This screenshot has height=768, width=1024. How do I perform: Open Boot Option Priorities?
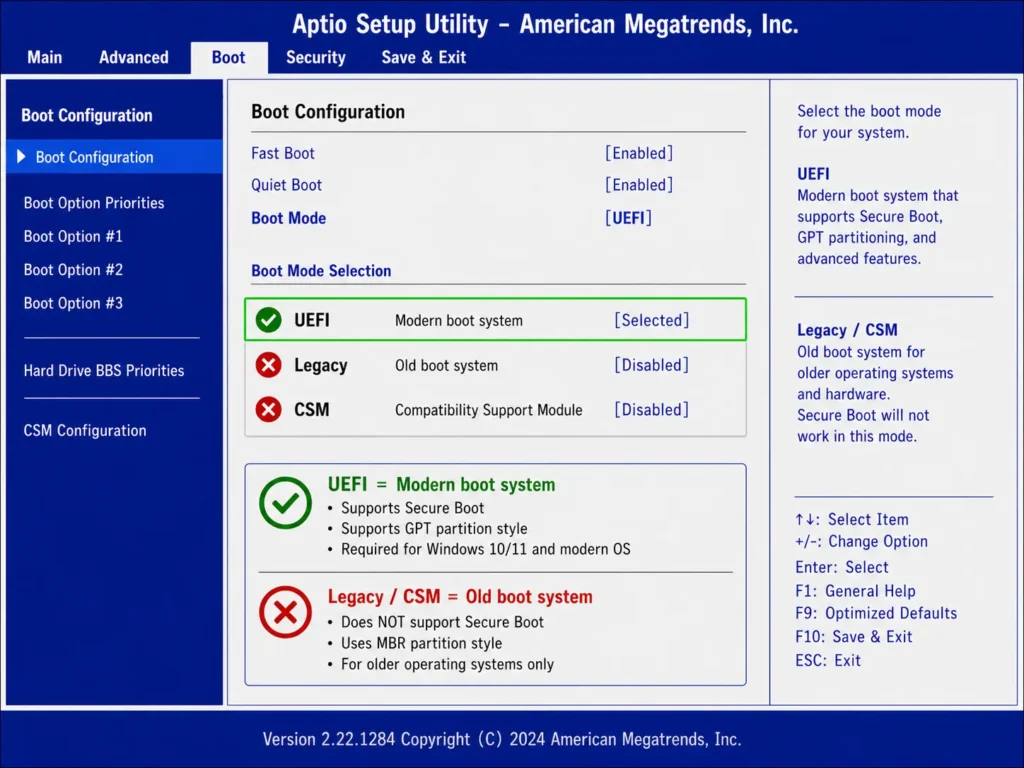point(94,202)
